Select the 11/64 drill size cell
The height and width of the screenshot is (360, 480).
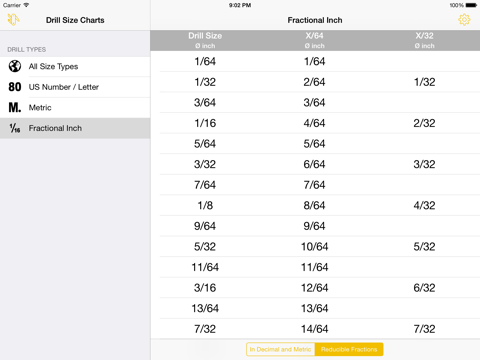205,267
